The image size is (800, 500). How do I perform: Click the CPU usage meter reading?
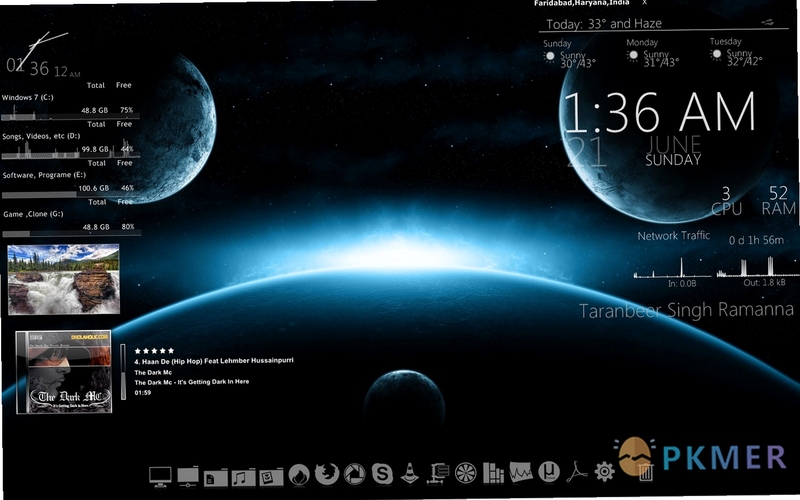click(x=726, y=201)
